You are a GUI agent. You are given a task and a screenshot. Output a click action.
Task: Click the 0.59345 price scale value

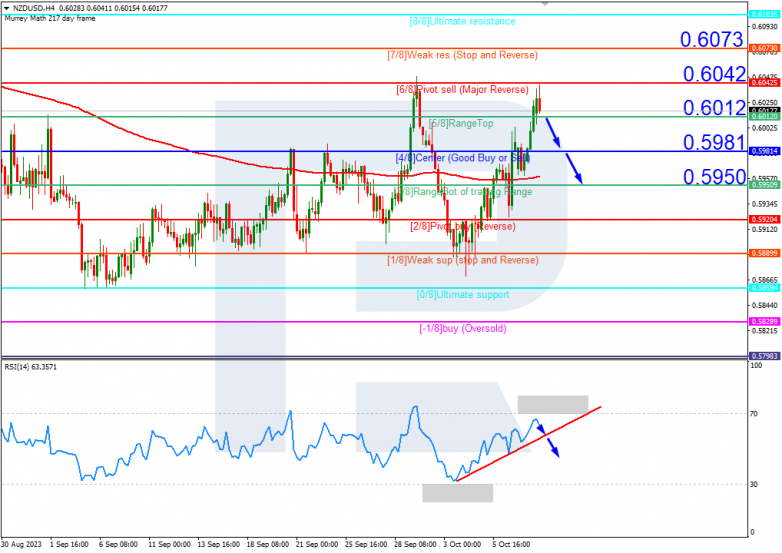pyautogui.click(x=764, y=204)
